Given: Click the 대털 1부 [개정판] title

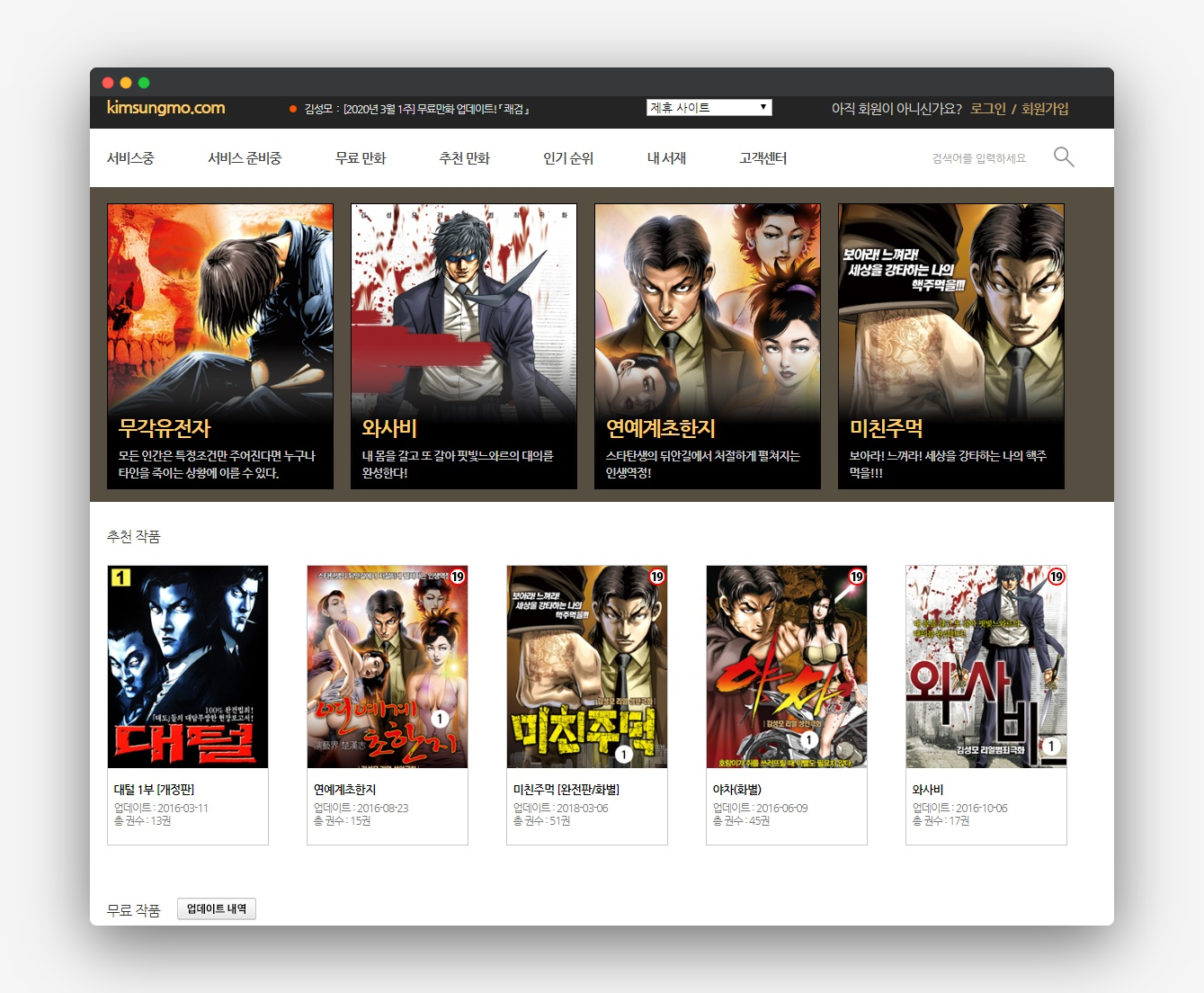Looking at the screenshot, I should (x=154, y=790).
